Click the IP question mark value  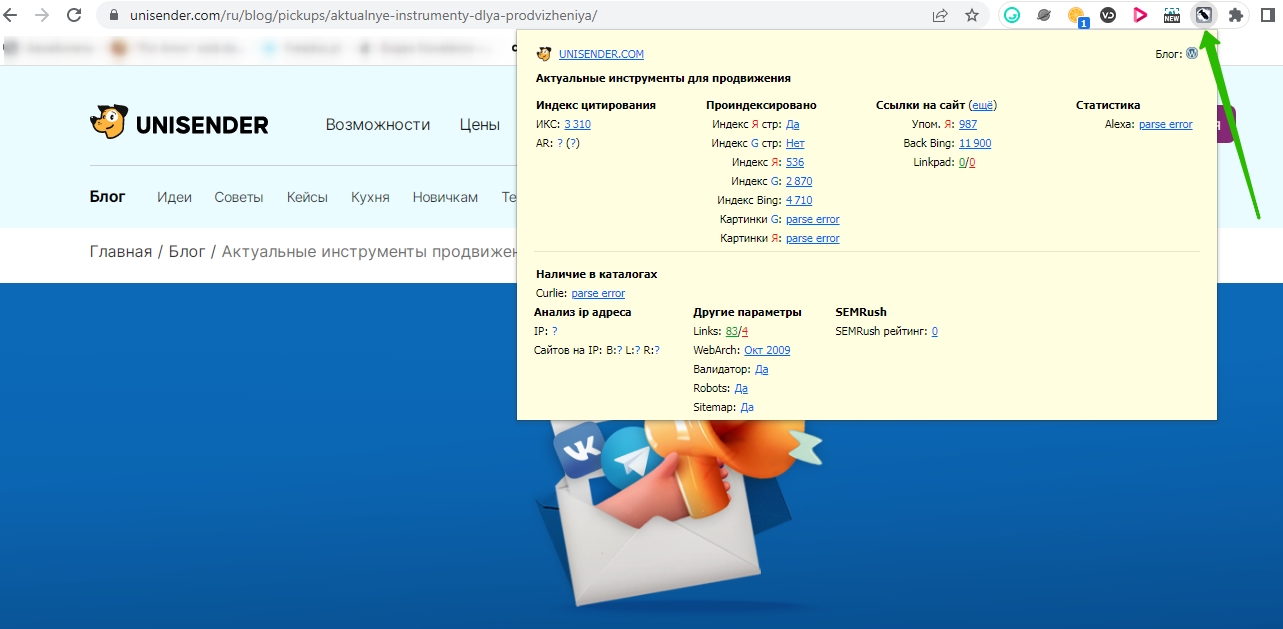pyautogui.click(x=554, y=331)
